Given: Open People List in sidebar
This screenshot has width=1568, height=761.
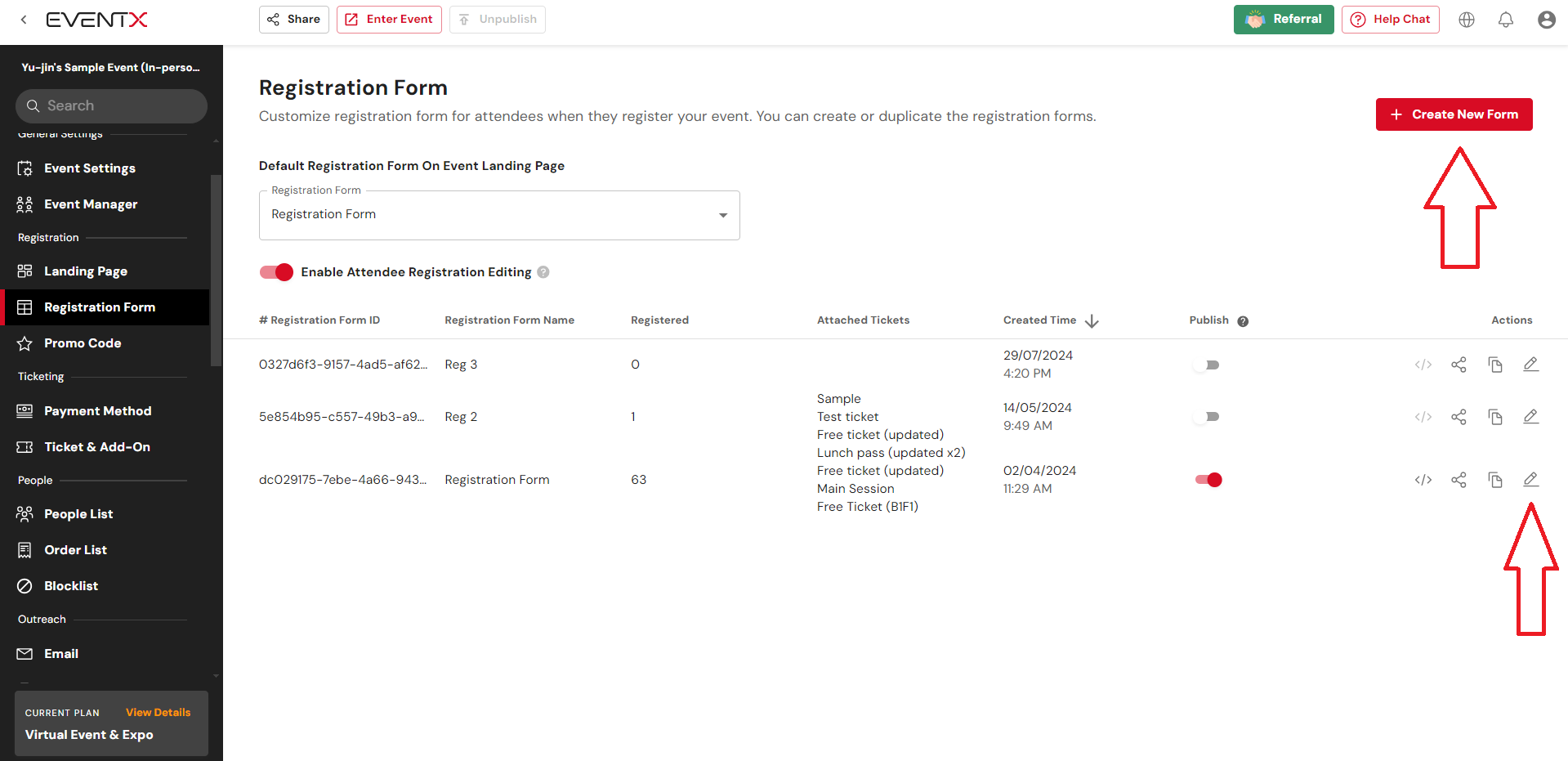Looking at the screenshot, I should click(x=106, y=514).
